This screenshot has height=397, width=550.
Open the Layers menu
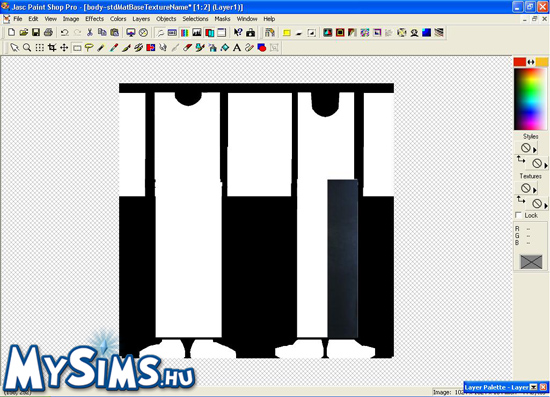click(141, 19)
